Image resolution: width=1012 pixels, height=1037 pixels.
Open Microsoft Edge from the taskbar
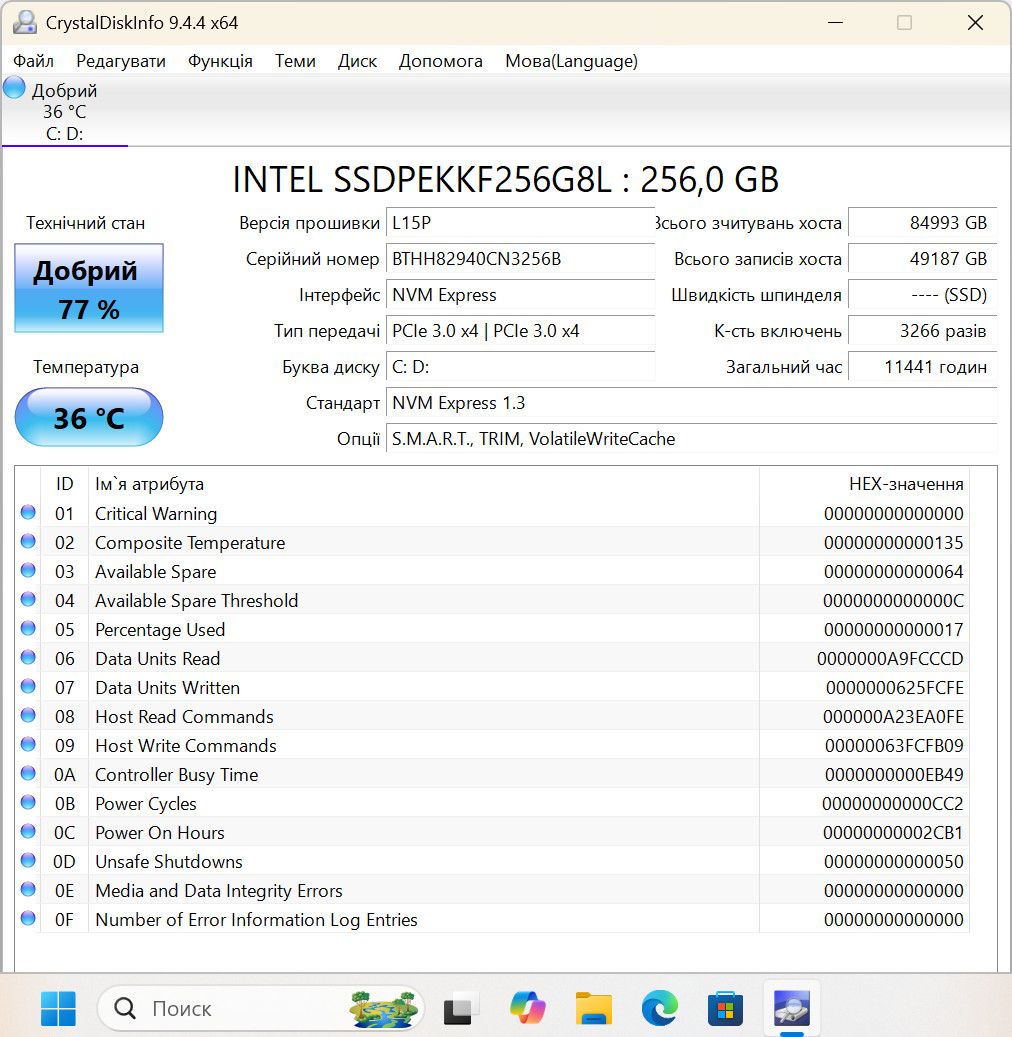coord(659,1009)
